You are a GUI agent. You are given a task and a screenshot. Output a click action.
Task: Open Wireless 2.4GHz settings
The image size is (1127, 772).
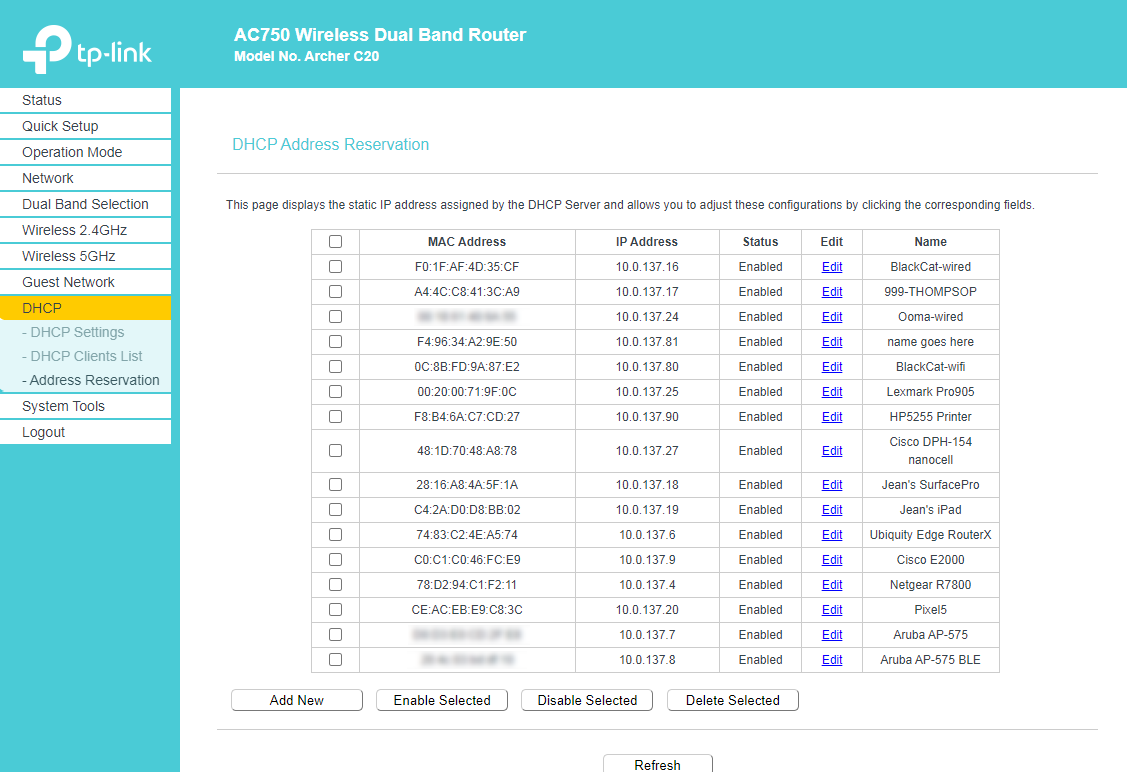click(86, 230)
